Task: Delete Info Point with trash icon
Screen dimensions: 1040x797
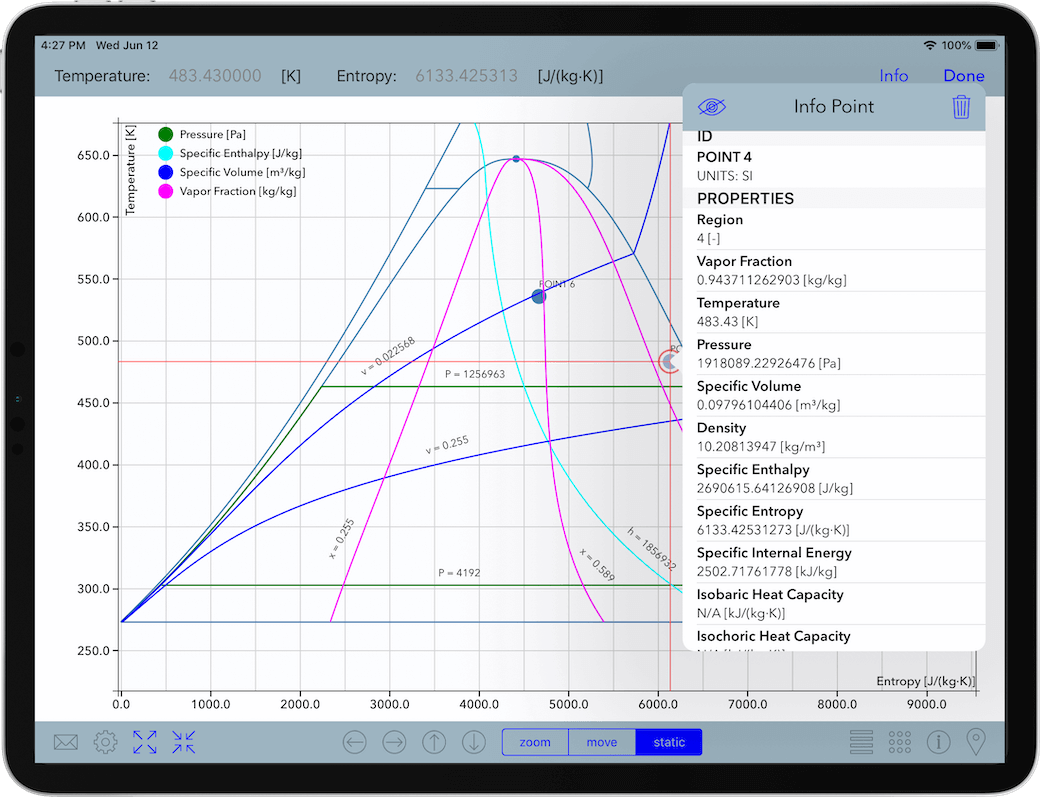Action: (x=961, y=107)
